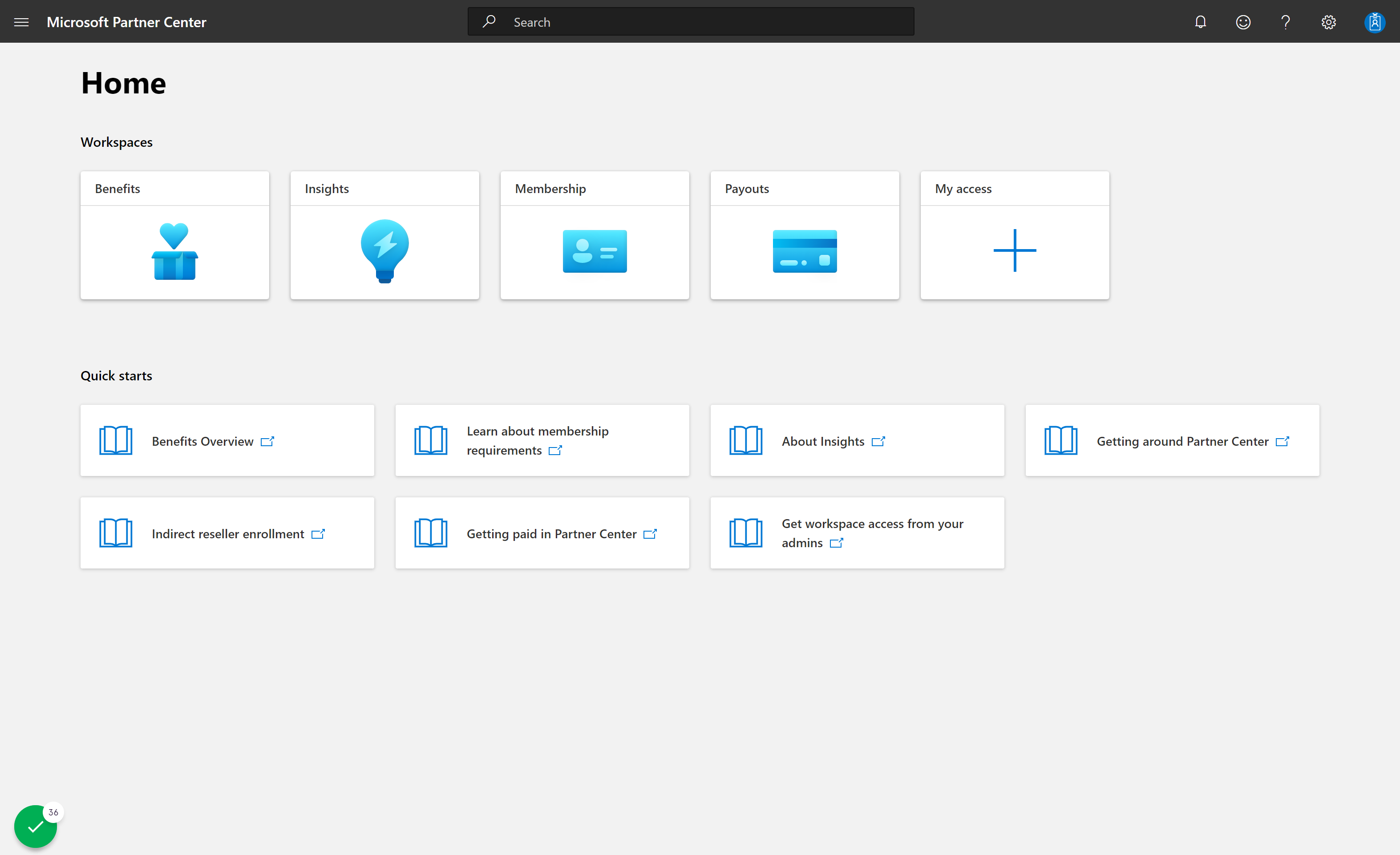Click external link icon after Getting paid in Partner Center
Screen dimensions: 1400x855
point(649,534)
